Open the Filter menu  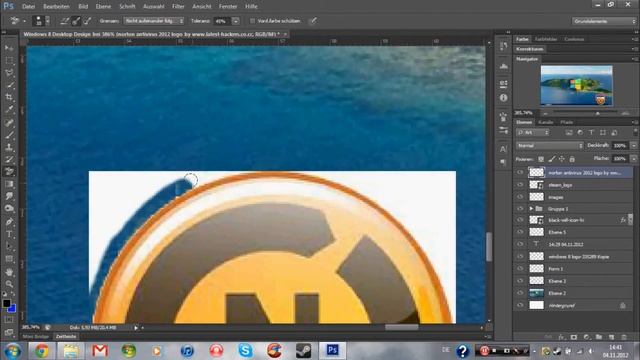coord(178,7)
